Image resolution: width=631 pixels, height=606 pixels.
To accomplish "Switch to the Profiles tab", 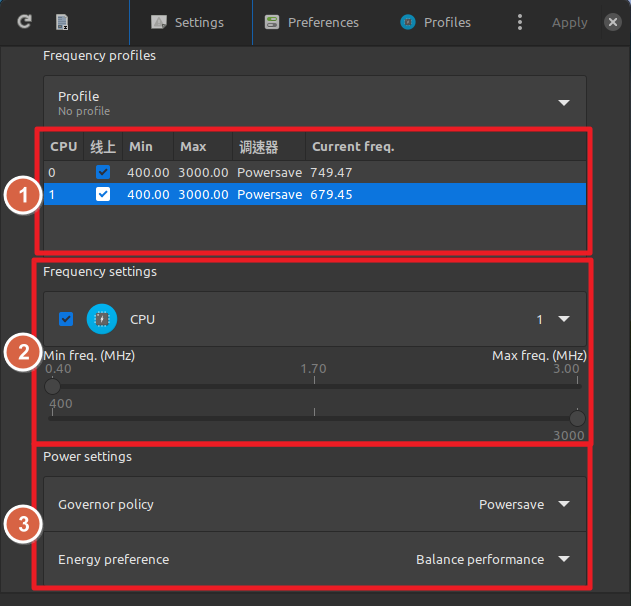I will click(435, 23).
